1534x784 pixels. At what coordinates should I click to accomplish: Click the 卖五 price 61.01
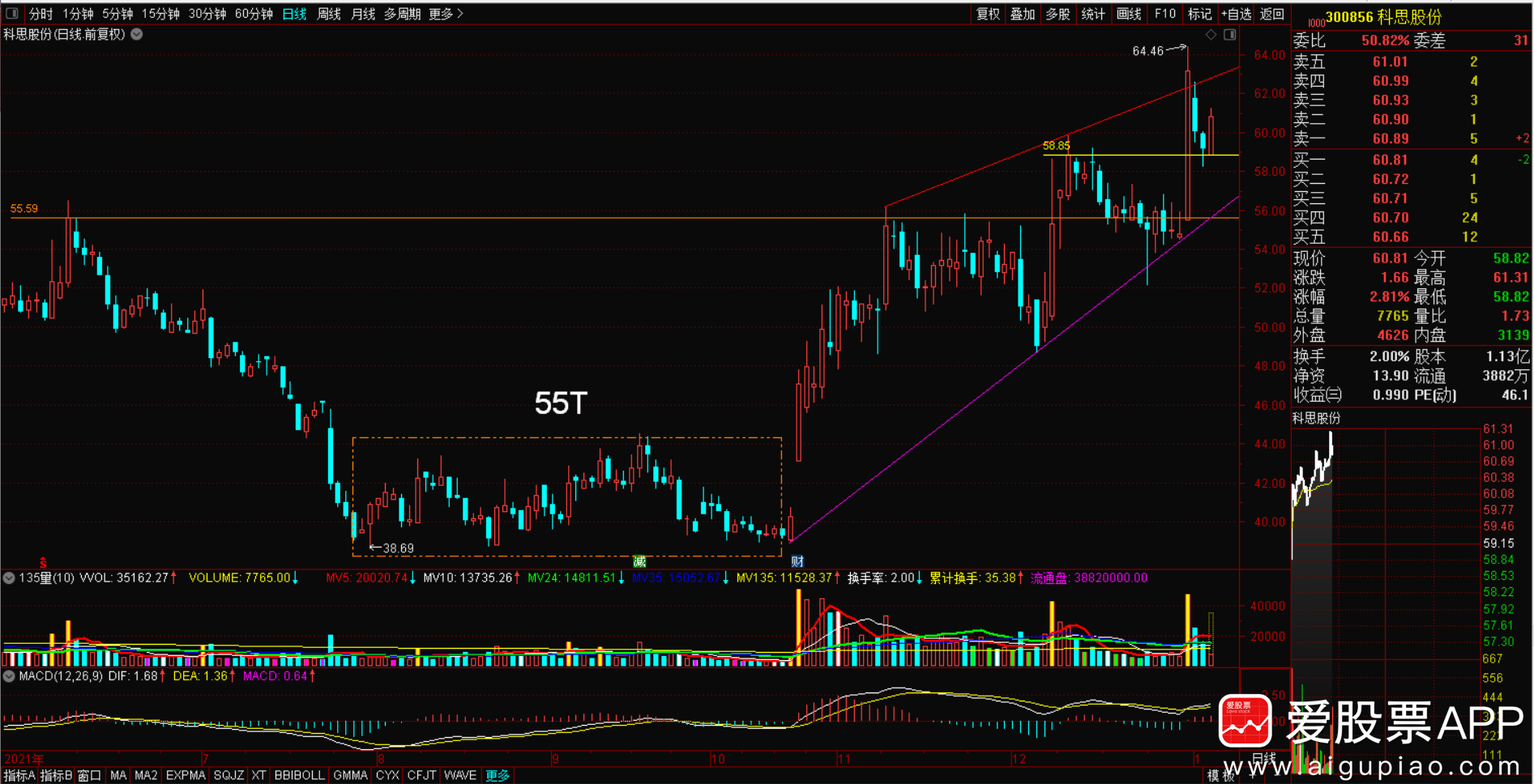coord(1391,62)
